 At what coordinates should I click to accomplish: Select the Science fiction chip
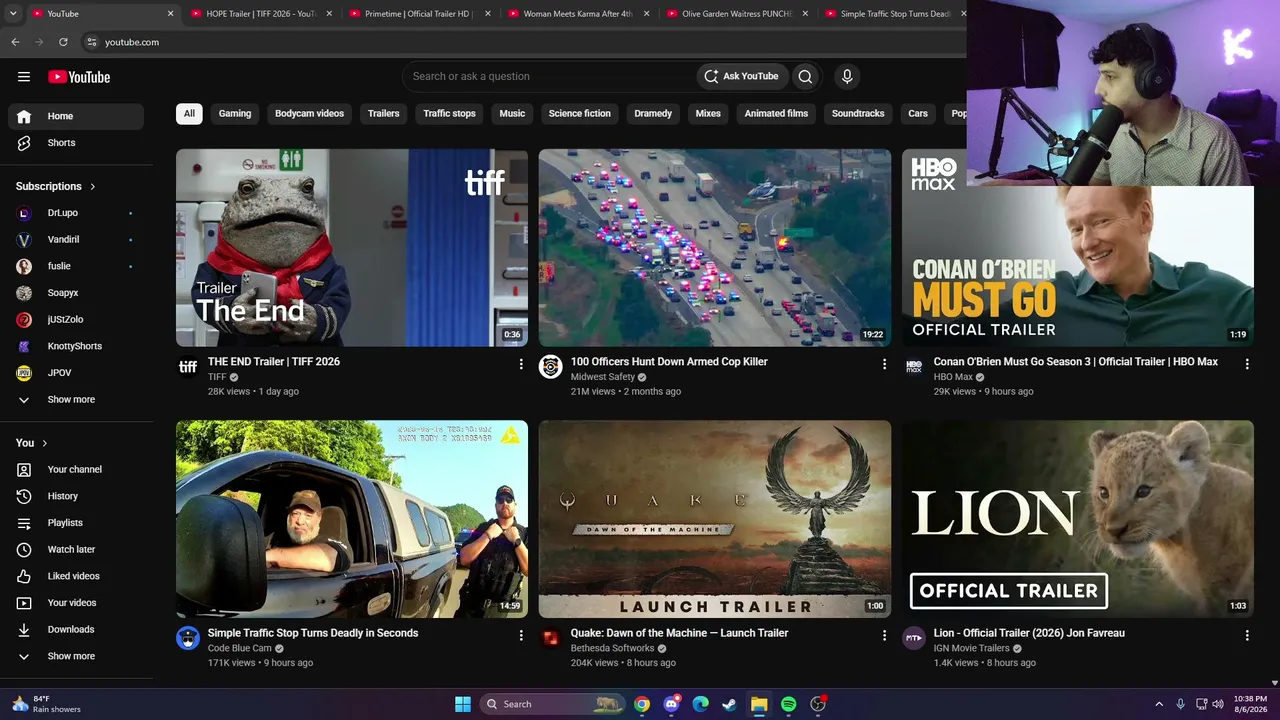point(579,113)
